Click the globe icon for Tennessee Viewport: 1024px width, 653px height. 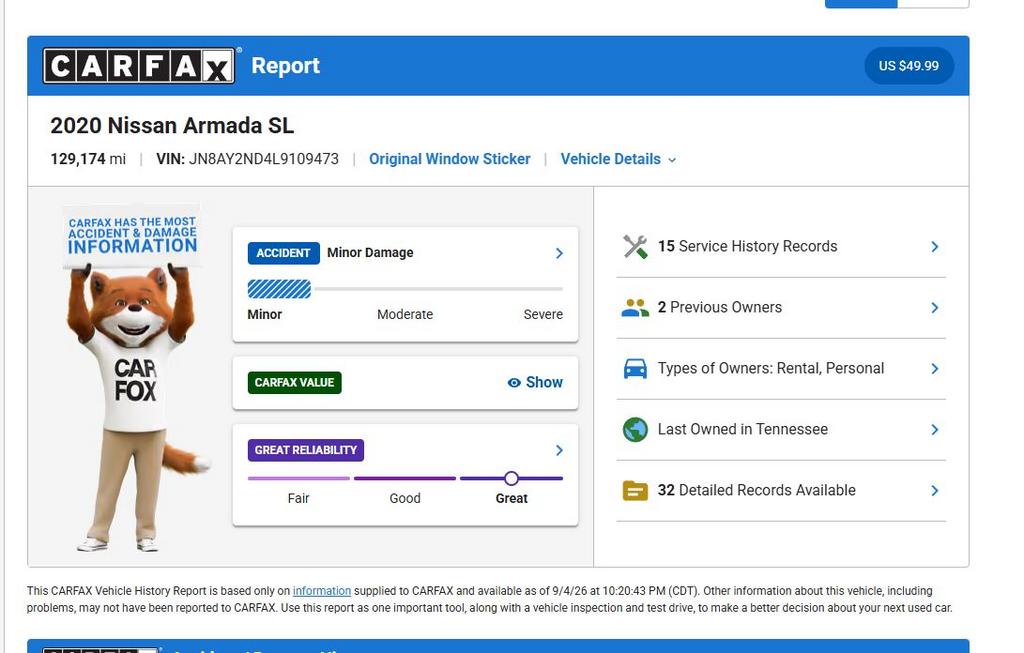(x=635, y=430)
